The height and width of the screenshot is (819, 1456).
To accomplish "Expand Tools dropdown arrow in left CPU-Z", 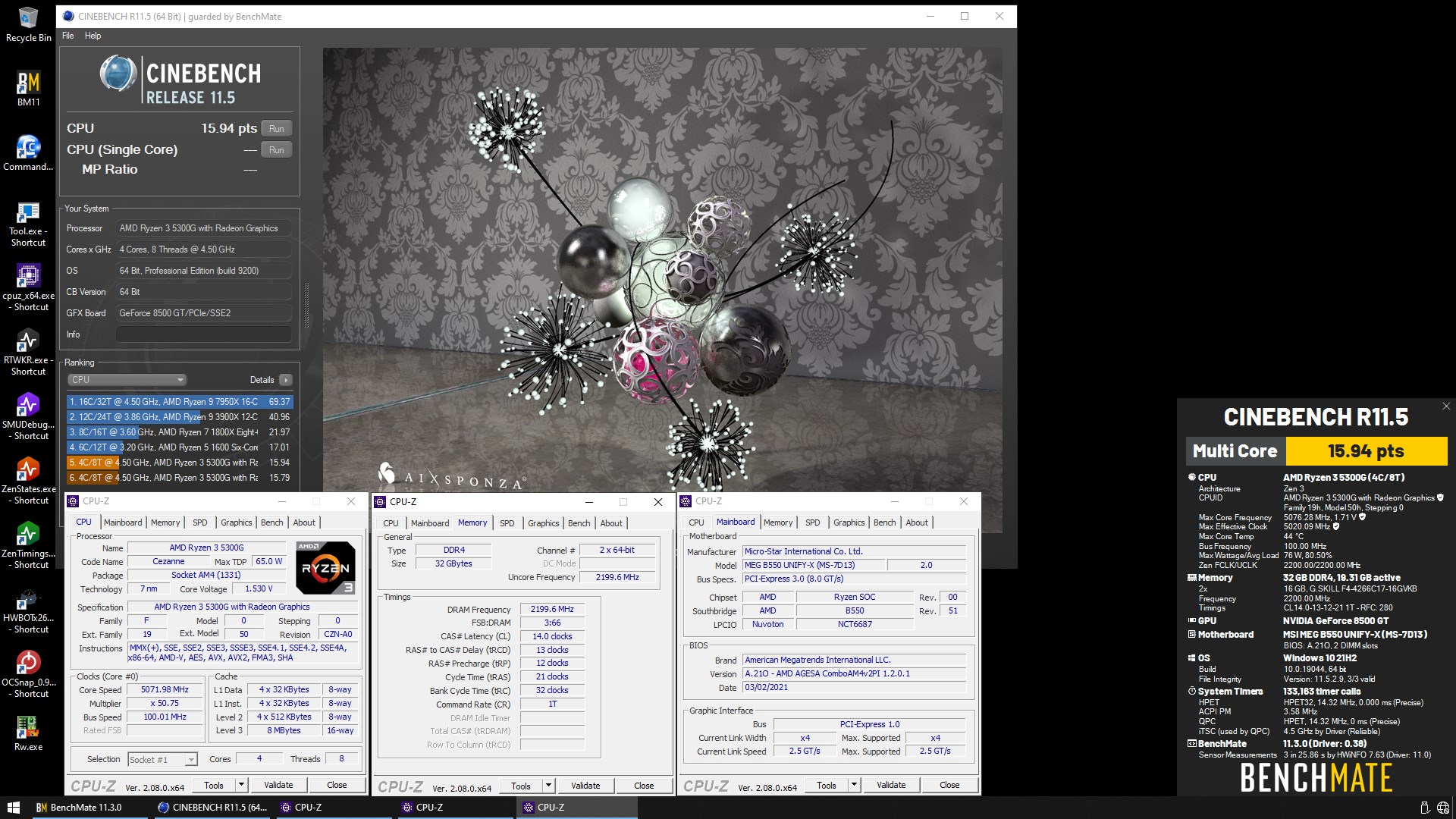I will pyautogui.click(x=241, y=785).
